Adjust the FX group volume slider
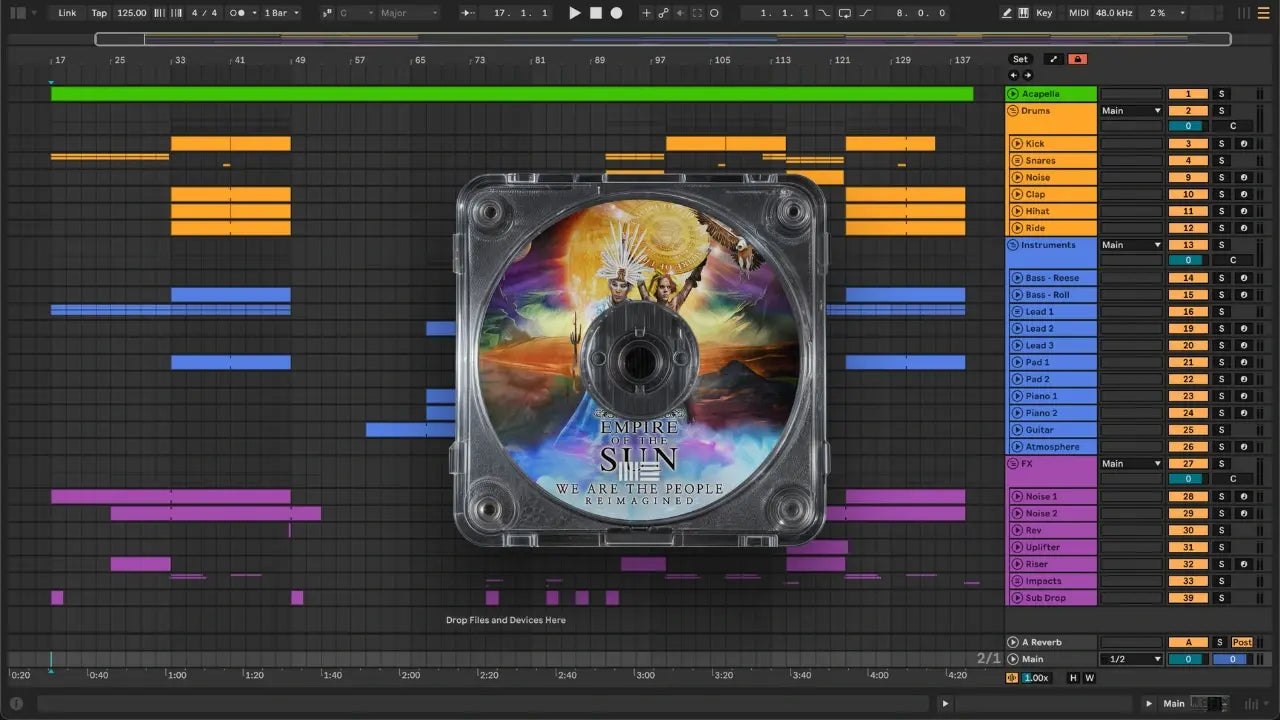The image size is (1280, 720). [x=1188, y=479]
